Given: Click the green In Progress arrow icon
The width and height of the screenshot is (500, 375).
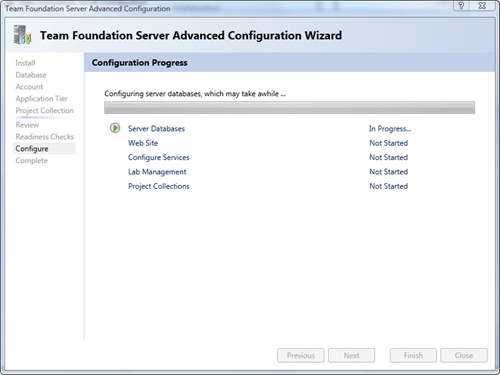Looking at the screenshot, I should (x=115, y=128).
